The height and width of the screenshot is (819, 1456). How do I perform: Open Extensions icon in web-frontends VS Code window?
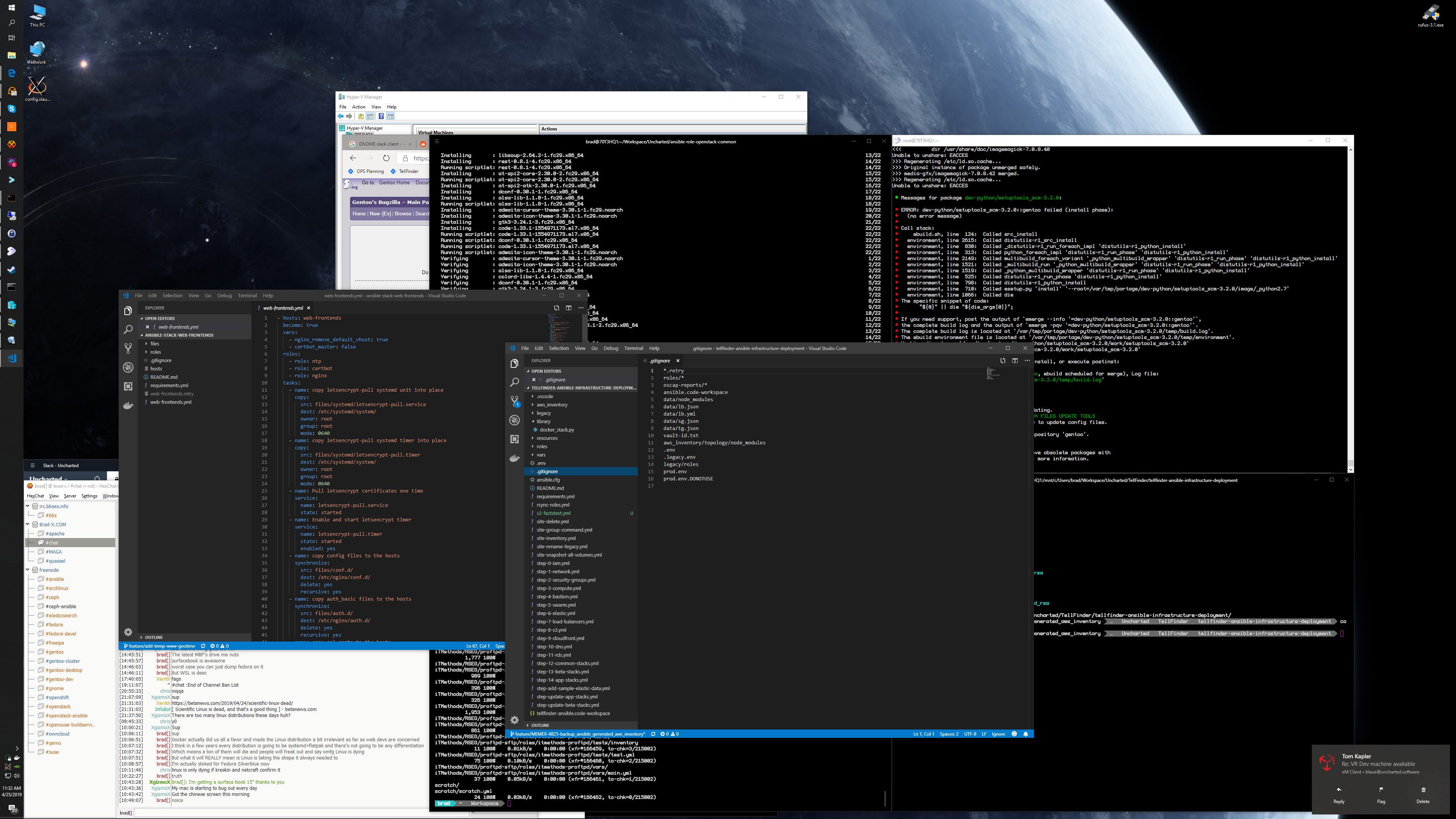click(x=128, y=387)
